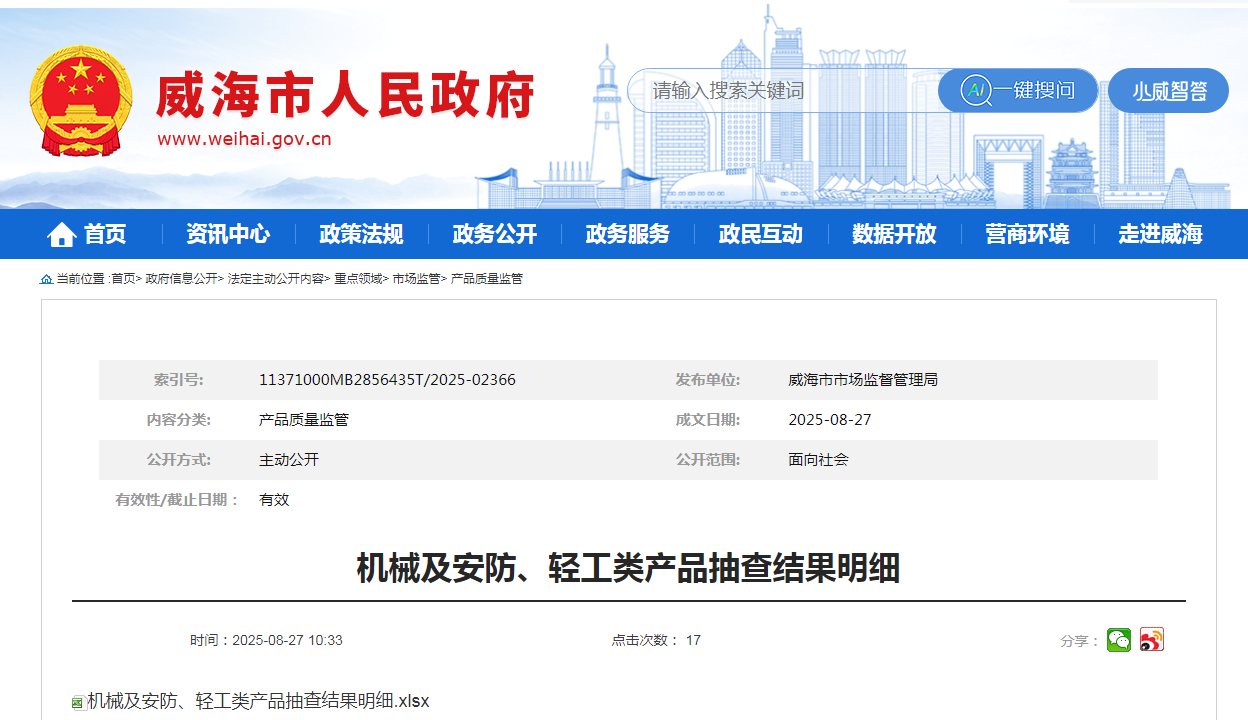Go to 首页 in navigation bar
Image resolution: width=1248 pixels, height=720 pixels.
click(x=105, y=235)
